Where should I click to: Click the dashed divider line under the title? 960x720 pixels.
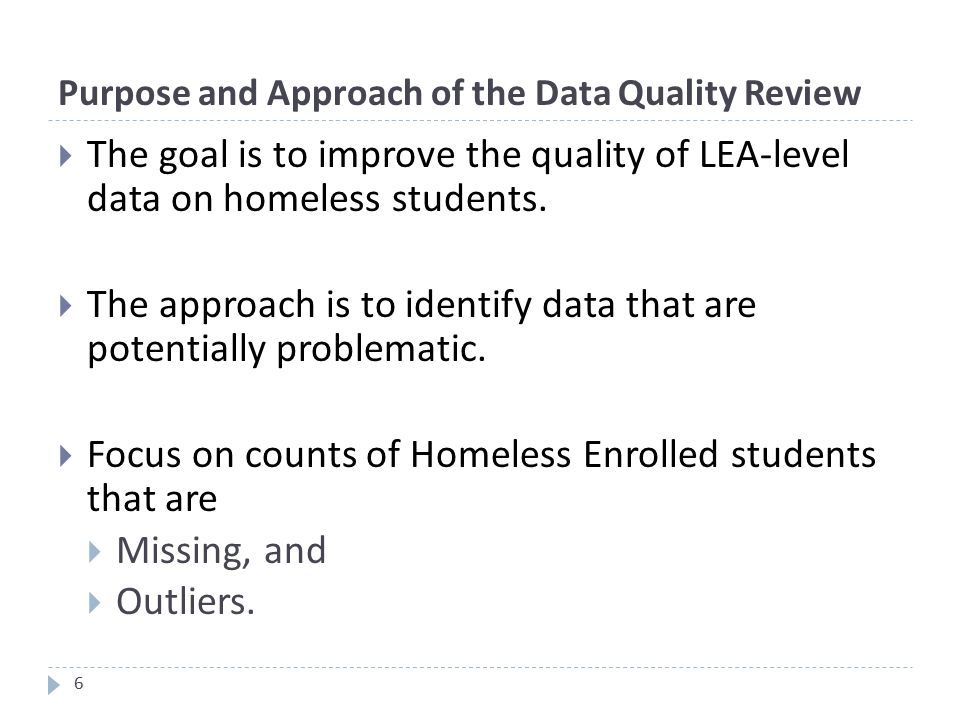click(x=480, y=121)
